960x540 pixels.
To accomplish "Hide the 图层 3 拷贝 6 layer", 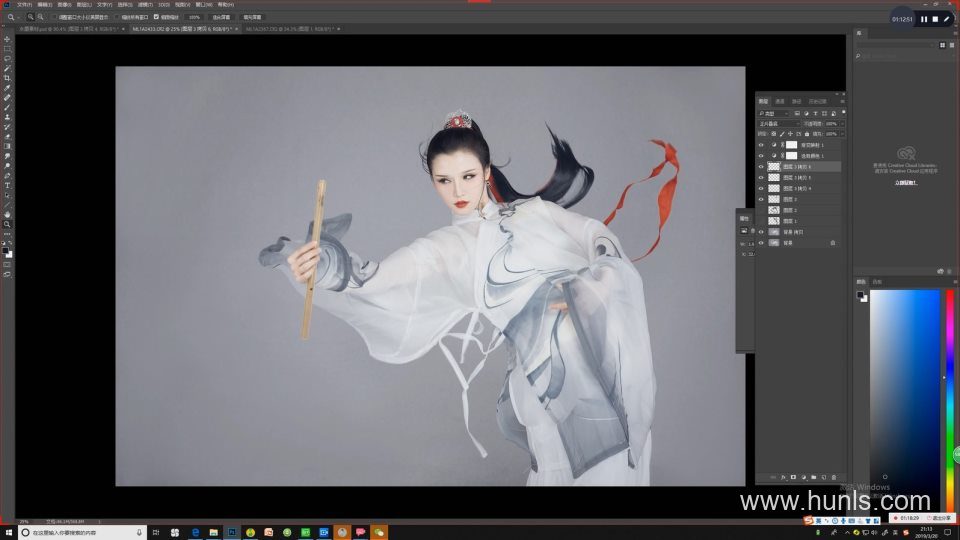I will click(x=761, y=167).
